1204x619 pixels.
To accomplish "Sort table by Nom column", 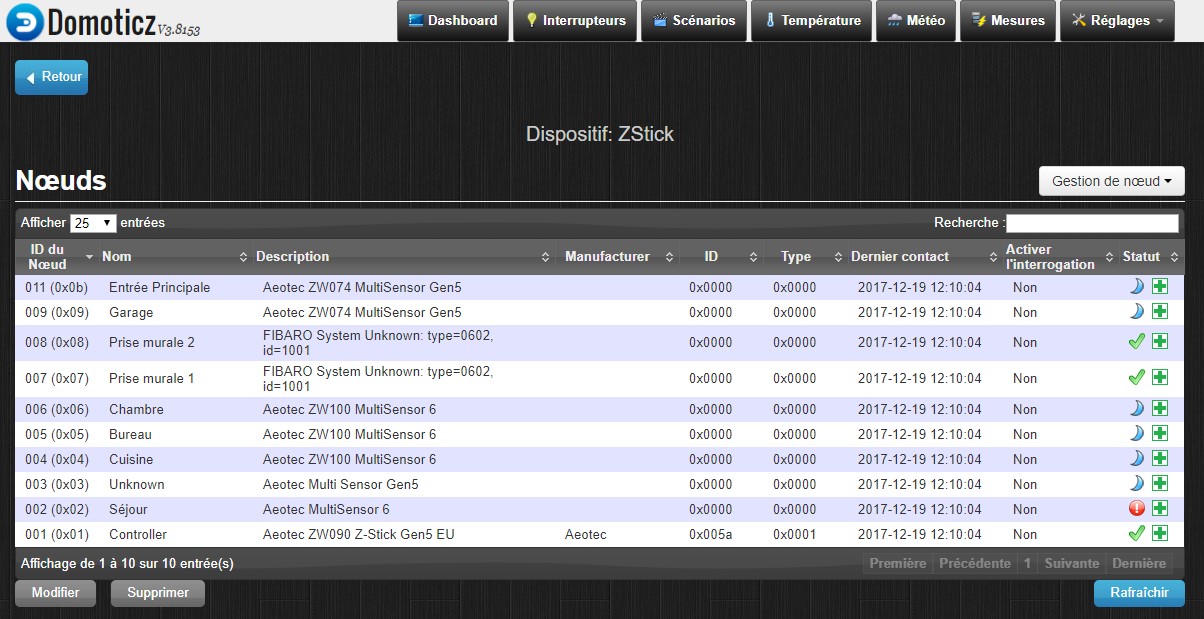I will click(173, 257).
